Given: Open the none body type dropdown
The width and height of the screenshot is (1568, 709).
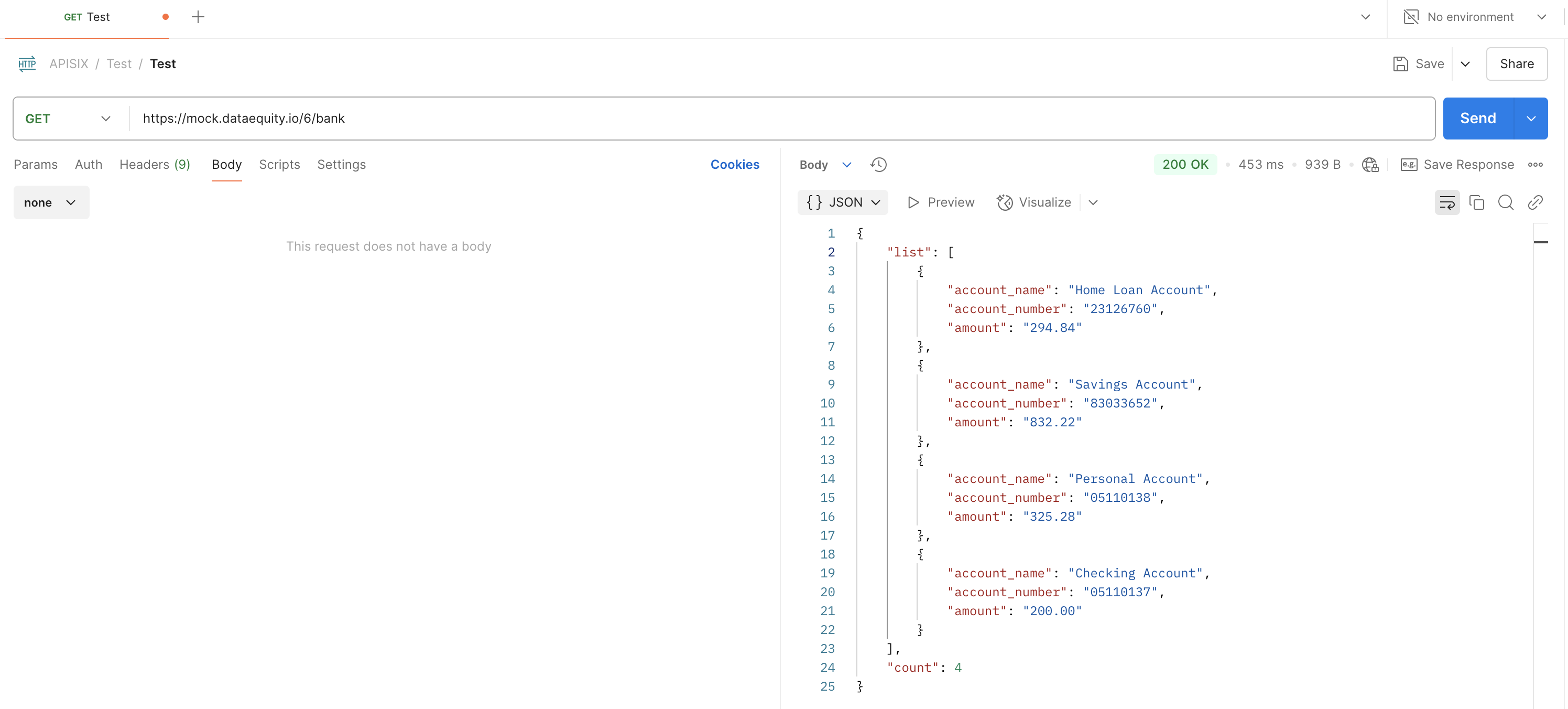Looking at the screenshot, I should [x=51, y=202].
